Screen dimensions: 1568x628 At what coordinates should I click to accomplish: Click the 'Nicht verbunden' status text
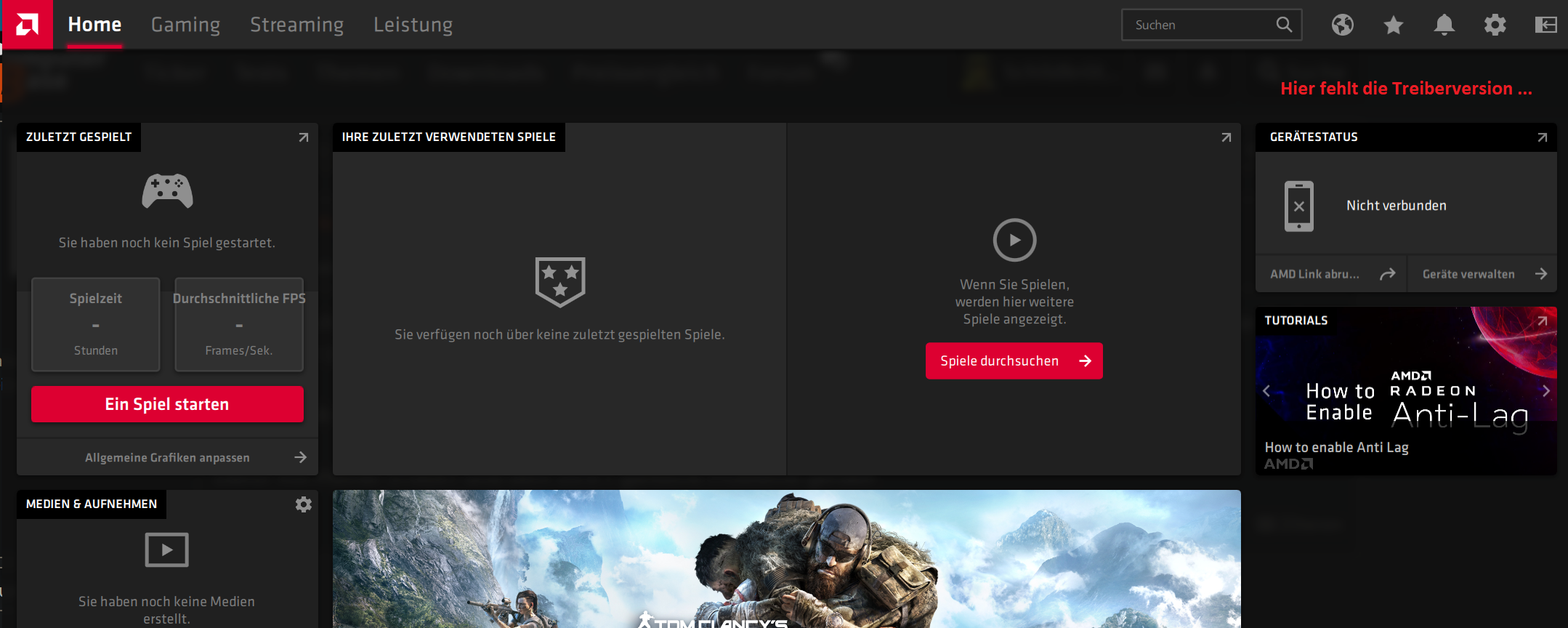pyautogui.click(x=1397, y=206)
